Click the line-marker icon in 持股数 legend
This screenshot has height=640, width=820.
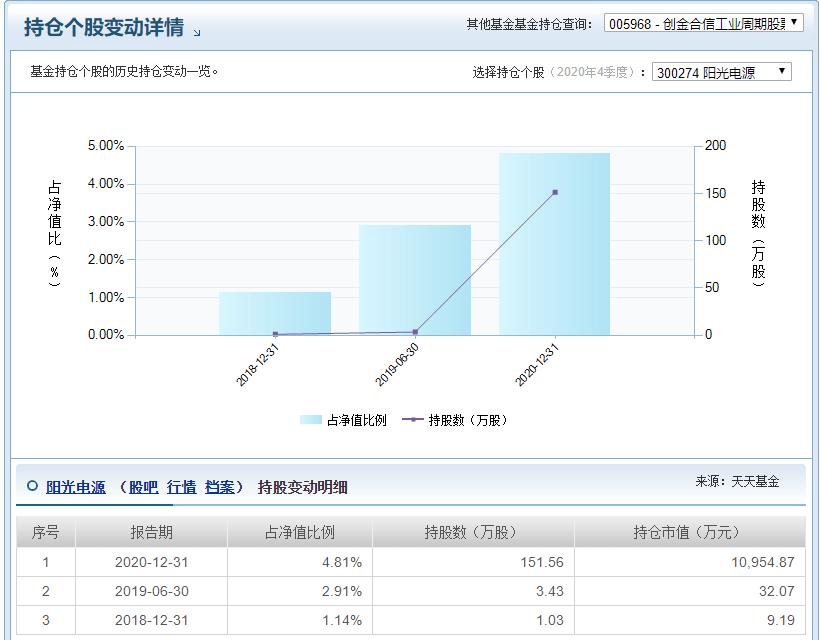pos(413,418)
